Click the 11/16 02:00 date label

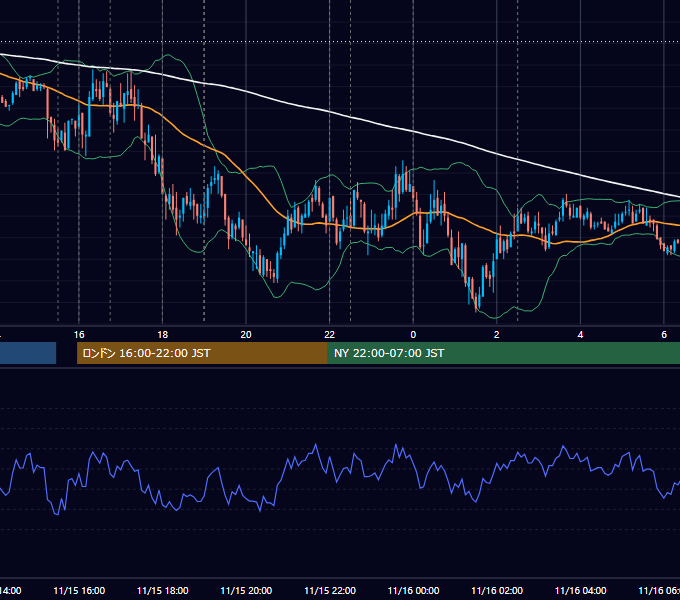[x=497, y=591]
